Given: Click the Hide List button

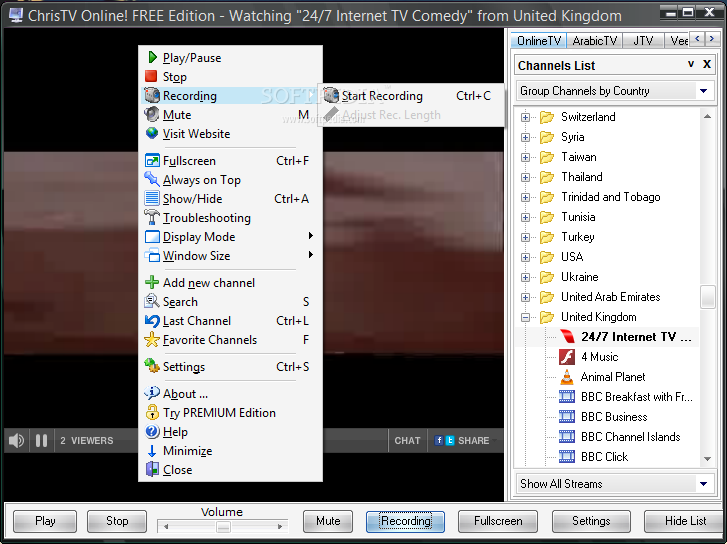Looking at the screenshot, I should (685, 521).
